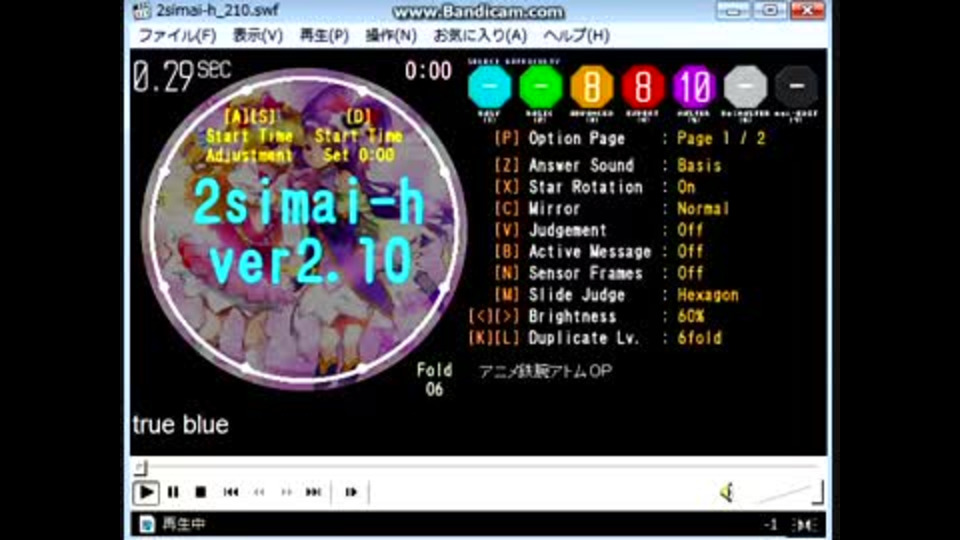Open the お気に入り(A) menu

click(x=480, y=36)
